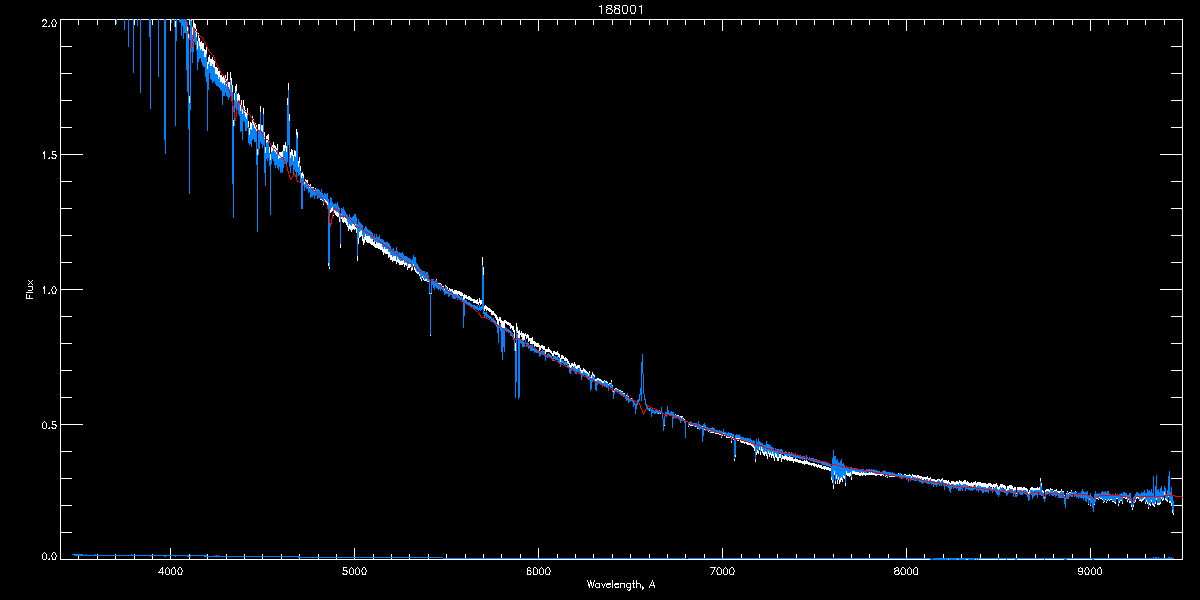Click the 8000 x-axis tick label
Screen dimensions: 1200x600
click(x=906, y=571)
